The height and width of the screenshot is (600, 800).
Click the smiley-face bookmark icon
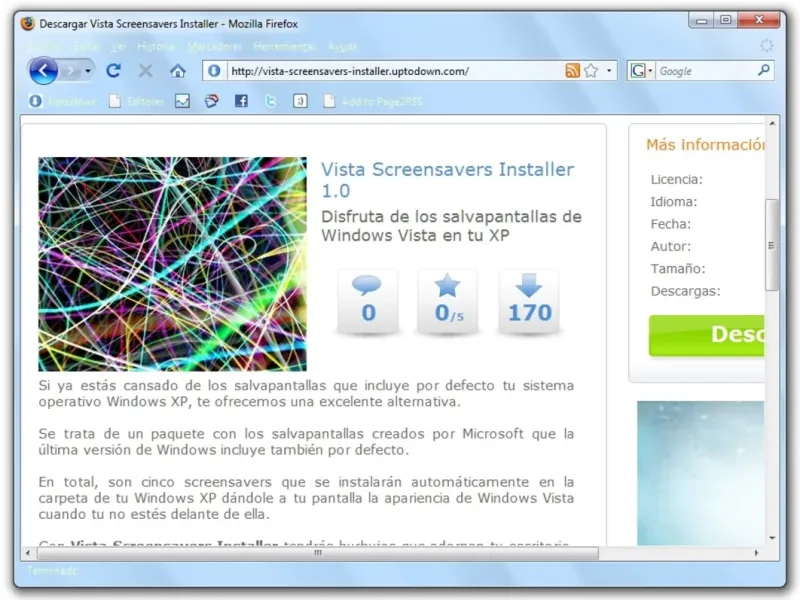coord(300,101)
